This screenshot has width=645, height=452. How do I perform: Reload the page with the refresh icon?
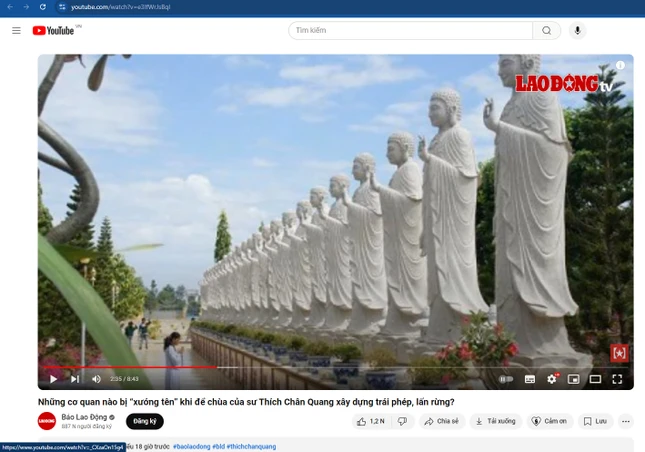(42, 7)
